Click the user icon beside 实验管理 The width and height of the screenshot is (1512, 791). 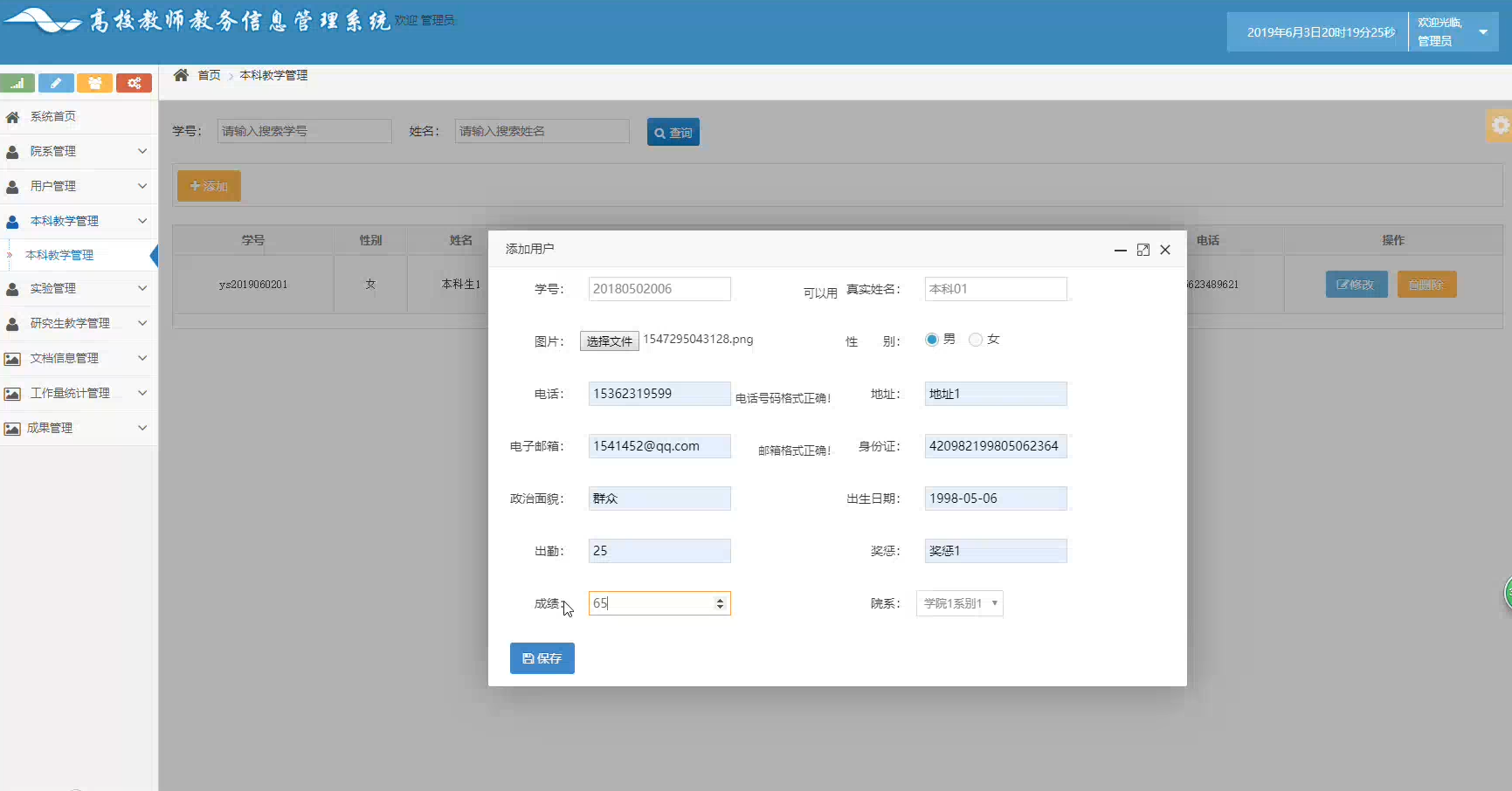12,289
